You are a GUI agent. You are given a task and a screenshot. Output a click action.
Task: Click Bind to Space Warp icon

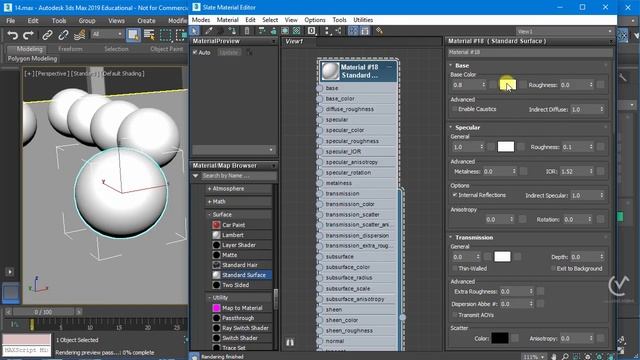[x=80, y=35]
